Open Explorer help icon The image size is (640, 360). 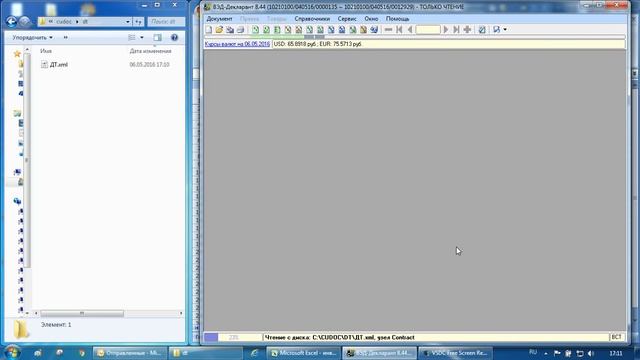coord(174,38)
